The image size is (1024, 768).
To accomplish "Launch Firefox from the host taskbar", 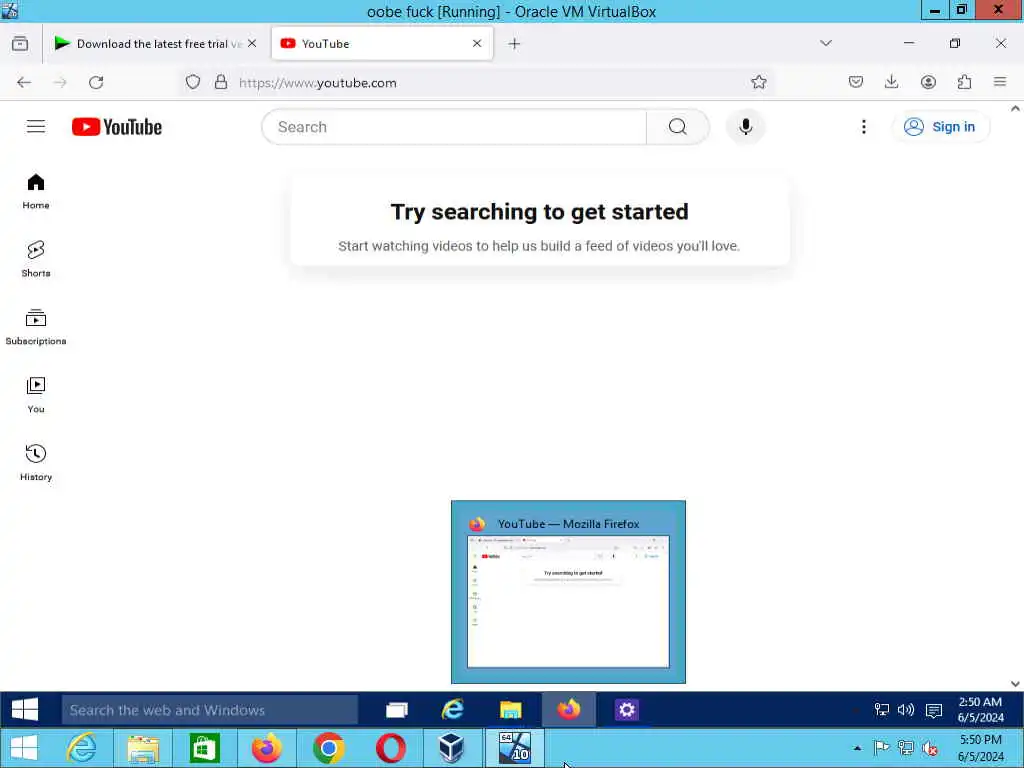I will 266,748.
